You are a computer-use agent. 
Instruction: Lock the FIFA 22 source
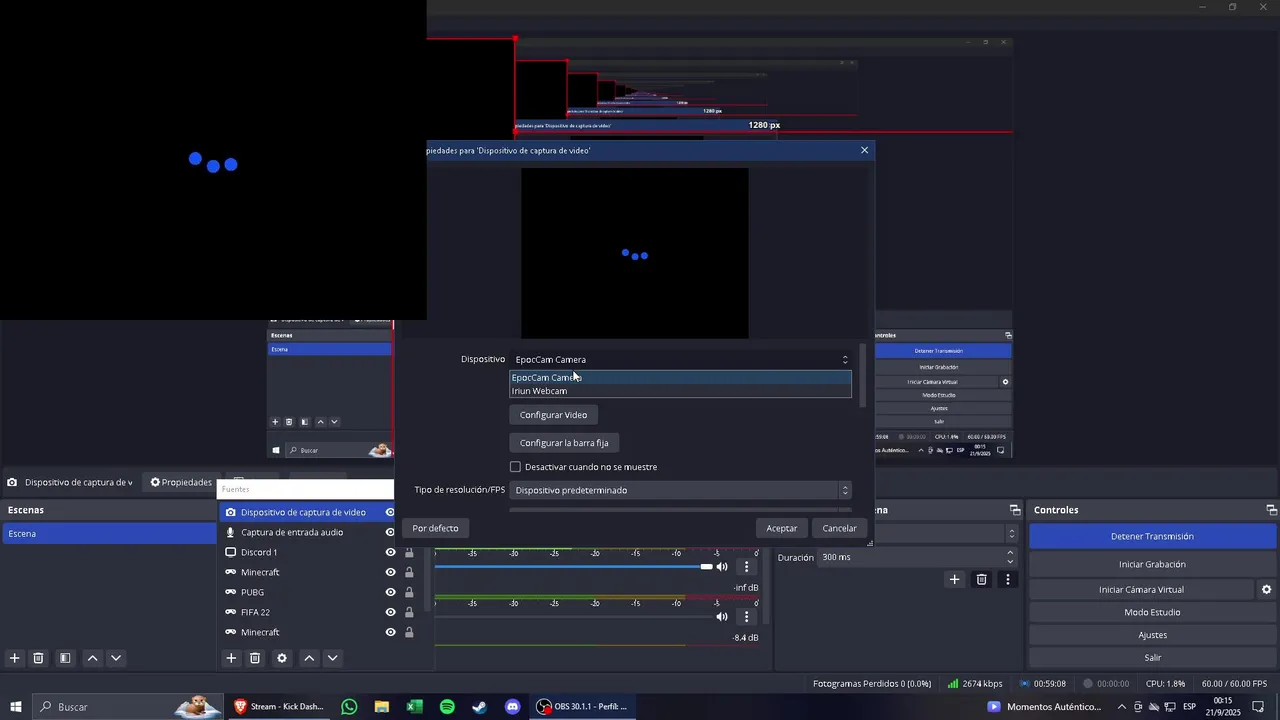(409, 612)
